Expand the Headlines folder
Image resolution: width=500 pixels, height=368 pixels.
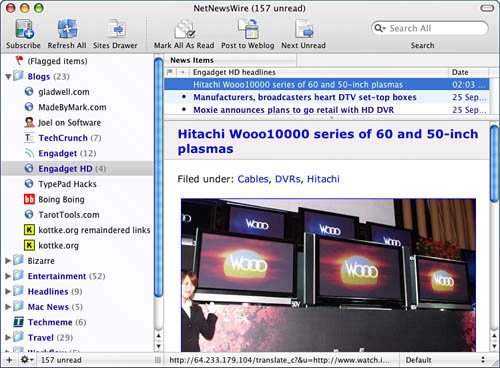[8, 291]
